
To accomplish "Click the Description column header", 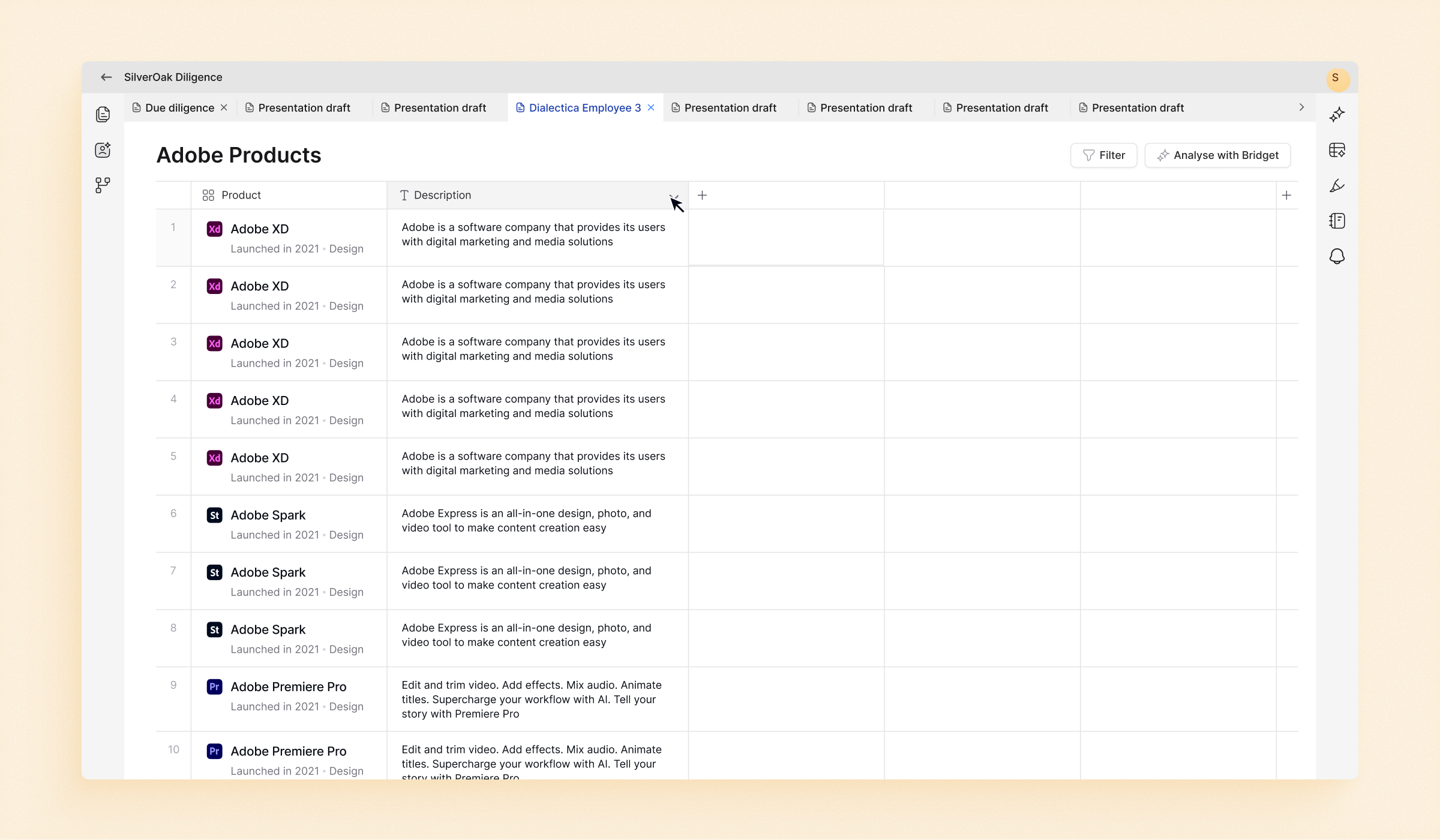I will click(538, 195).
